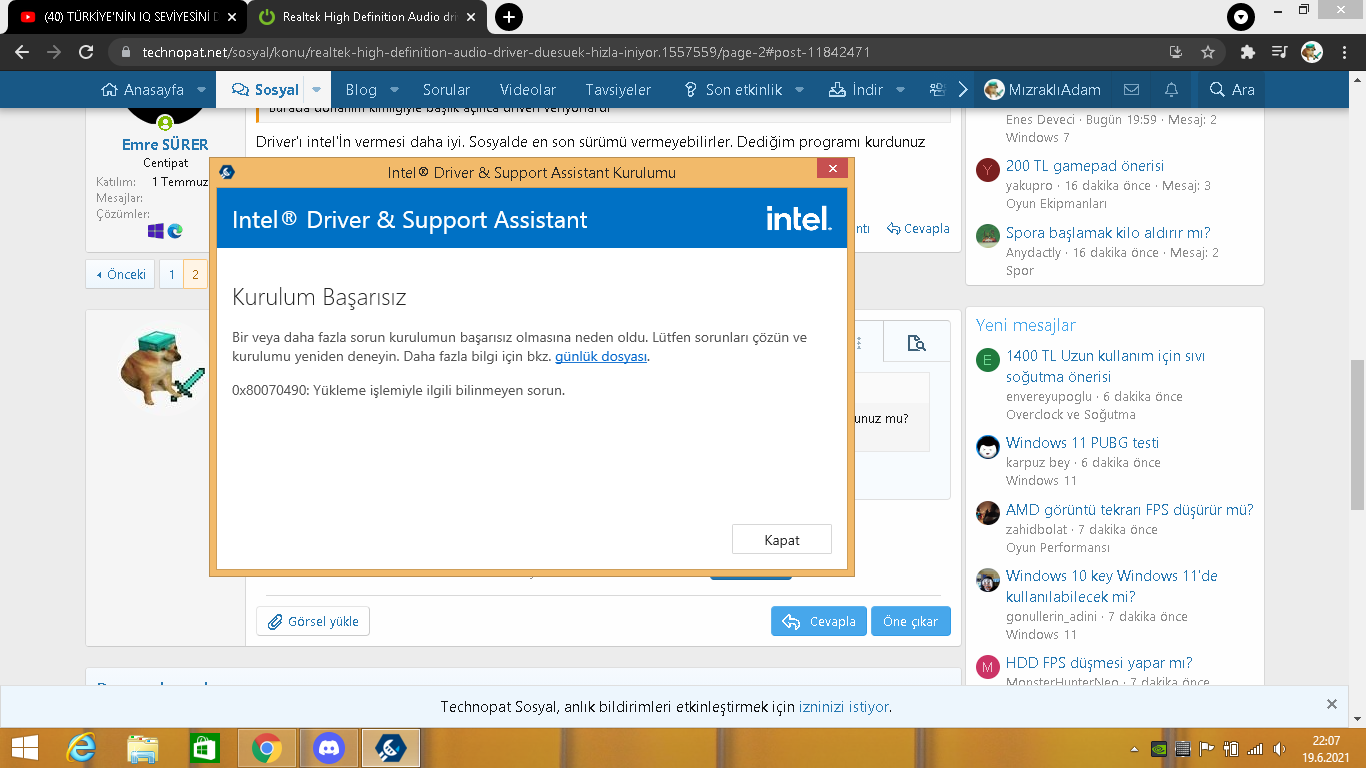Open the Tavsiyeler navigation item
The width and height of the screenshot is (1366, 768).
coord(618,89)
